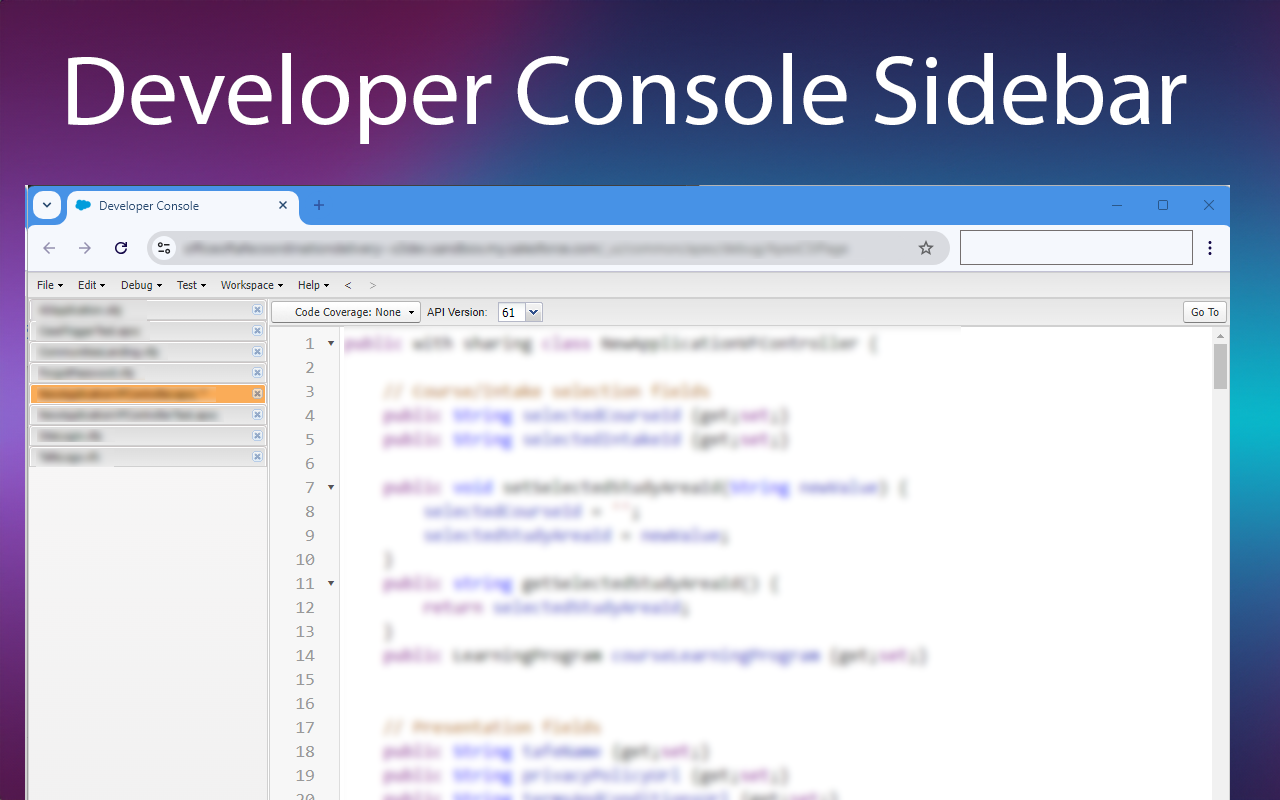Close the highlighted orange sidebar file
Viewport: 1280px width, 800px height.
257,394
